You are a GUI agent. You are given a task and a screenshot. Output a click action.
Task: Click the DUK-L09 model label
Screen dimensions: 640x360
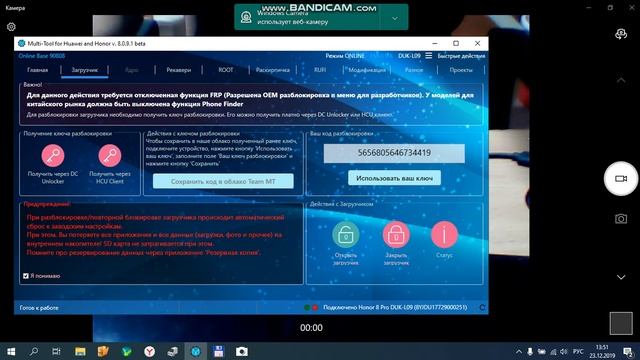tap(409, 56)
